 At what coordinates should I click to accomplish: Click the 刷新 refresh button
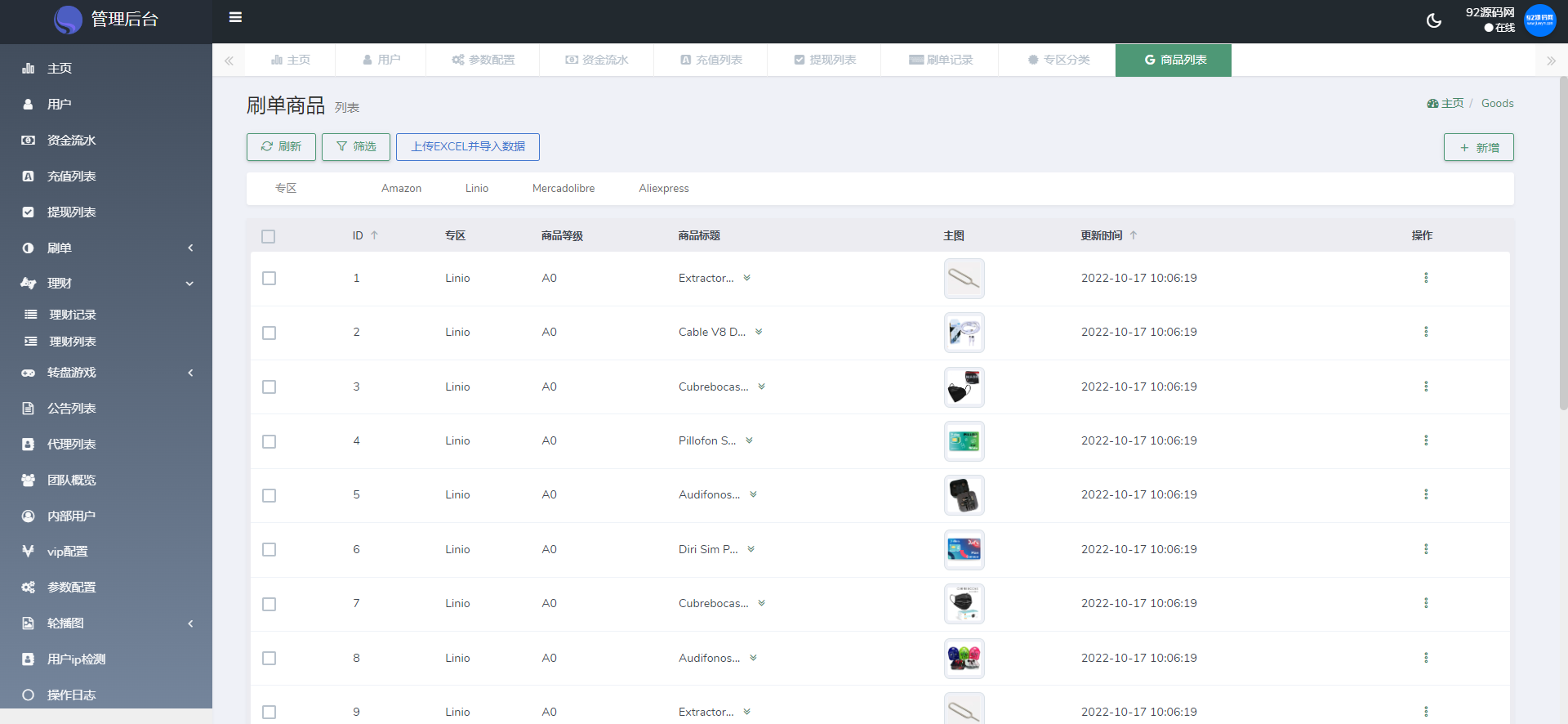[x=281, y=147]
